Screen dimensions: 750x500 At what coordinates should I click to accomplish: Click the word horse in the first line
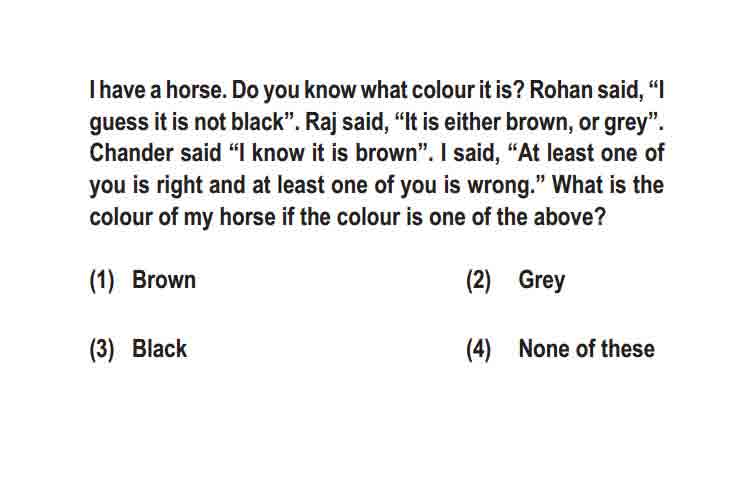196,90
